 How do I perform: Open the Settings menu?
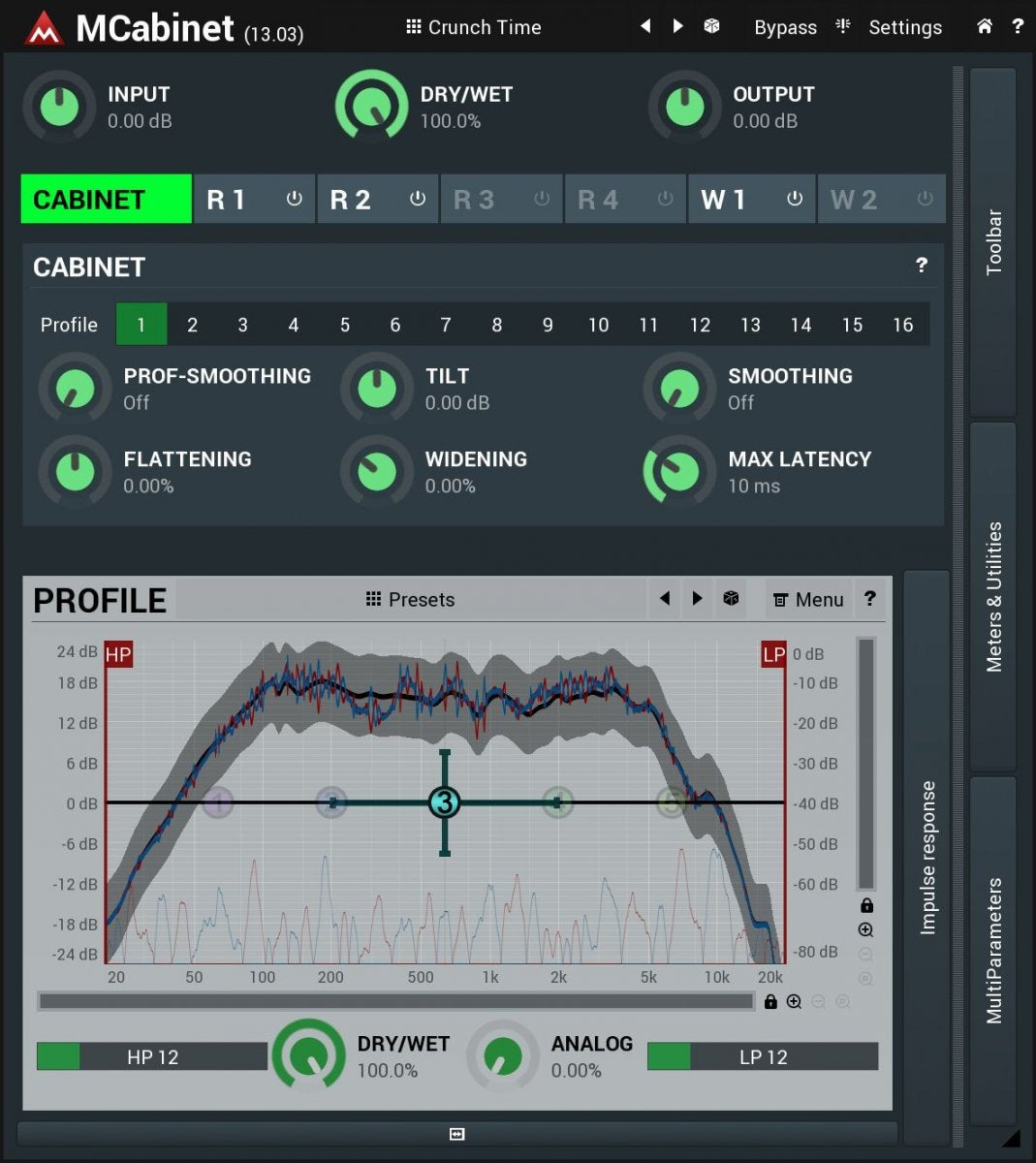point(905,26)
